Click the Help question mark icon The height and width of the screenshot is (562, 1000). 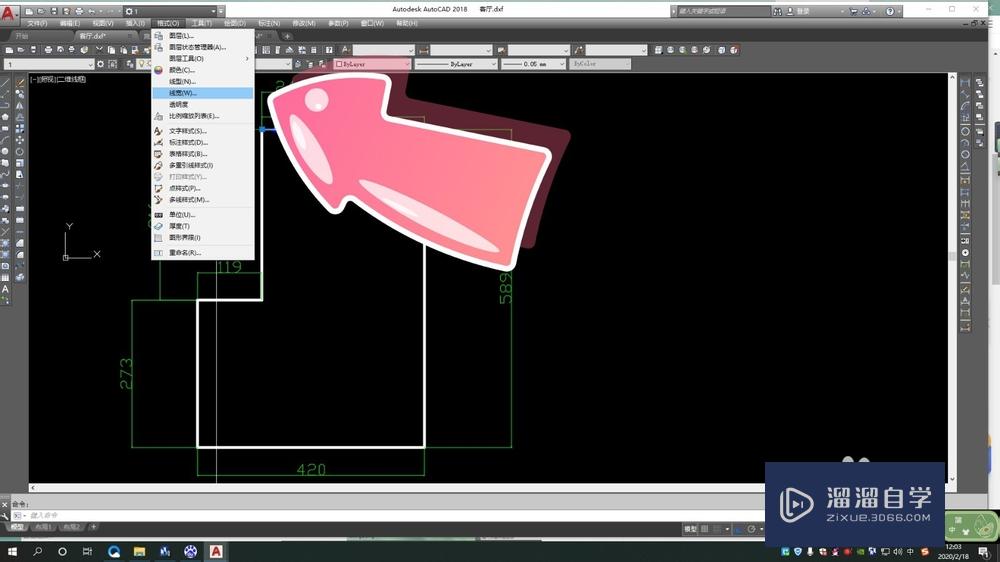pos(890,11)
